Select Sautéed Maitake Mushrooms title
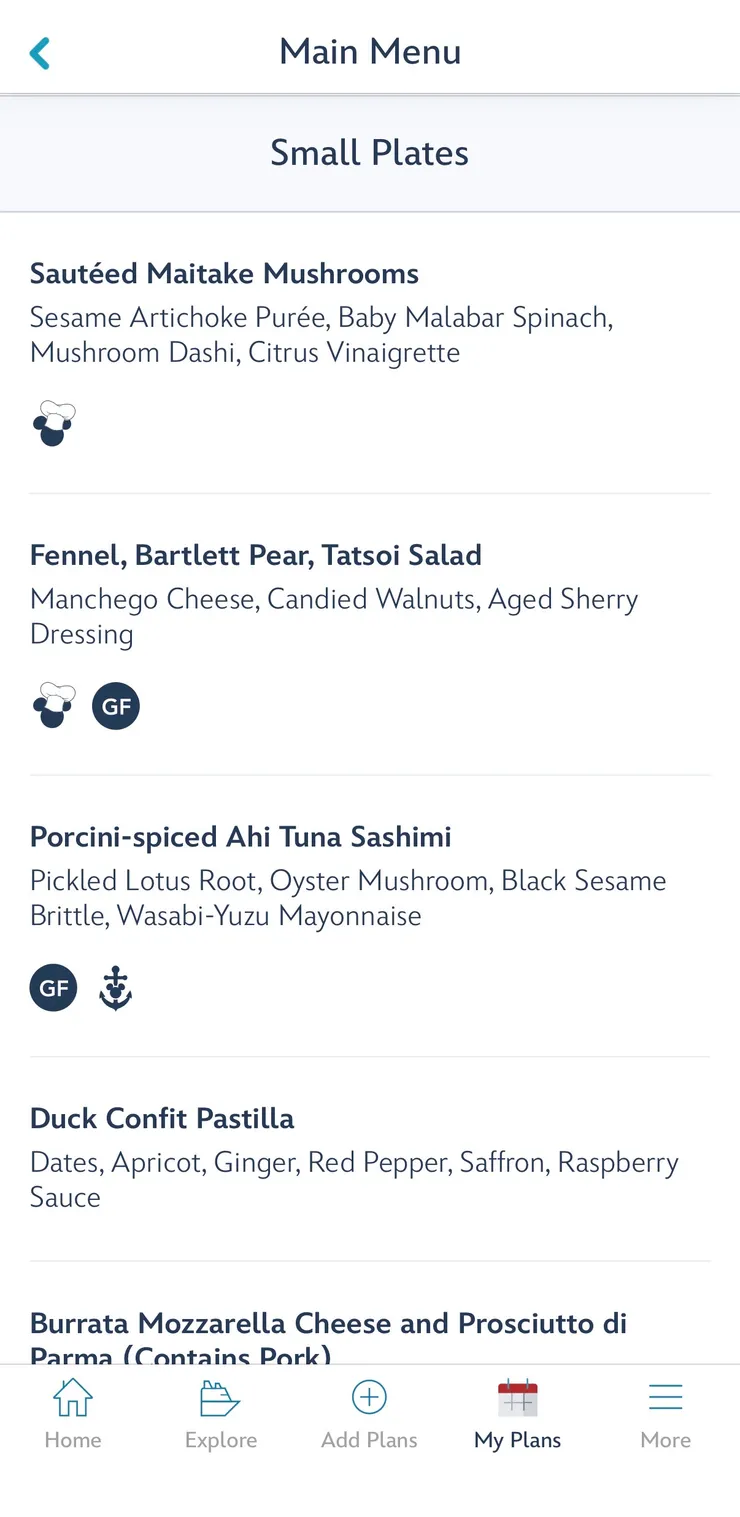Image resolution: width=740 pixels, height=1517 pixels. [x=224, y=273]
